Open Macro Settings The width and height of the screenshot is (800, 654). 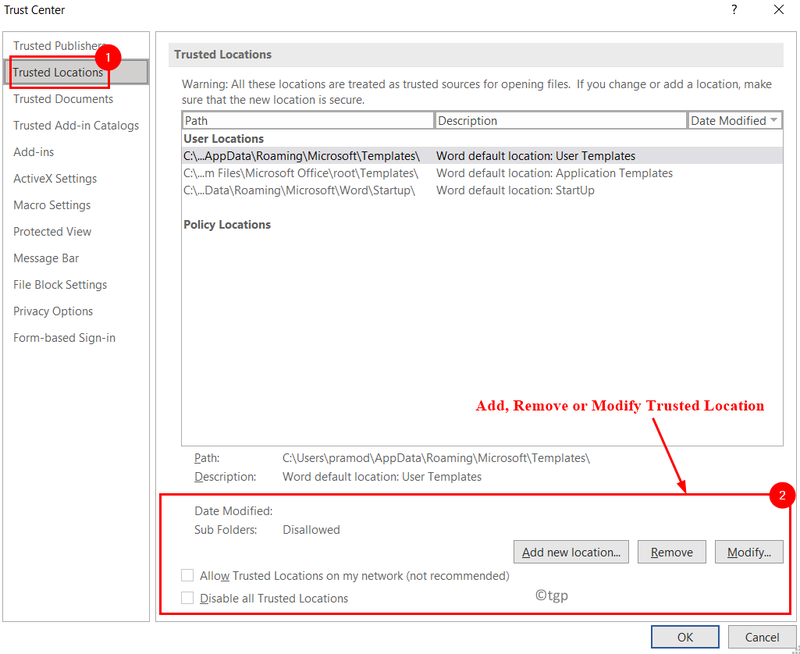(52, 205)
